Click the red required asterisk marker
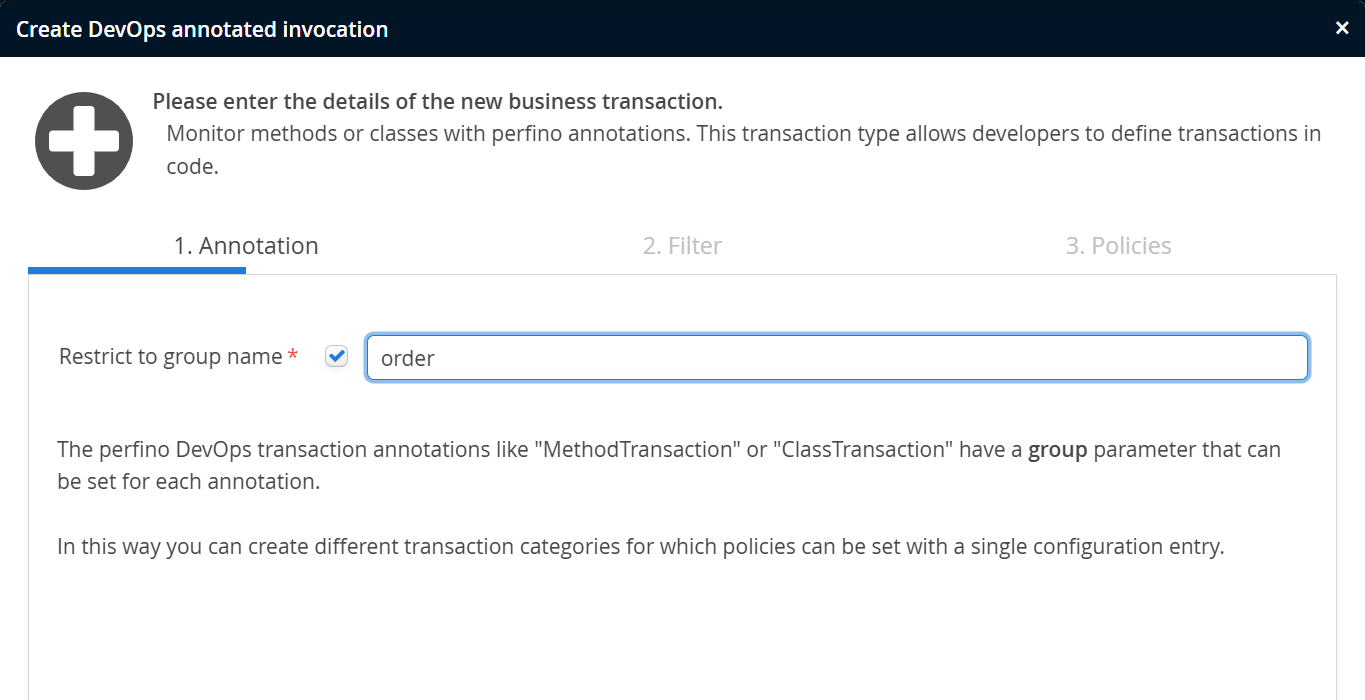1365x700 pixels. (x=293, y=357)
